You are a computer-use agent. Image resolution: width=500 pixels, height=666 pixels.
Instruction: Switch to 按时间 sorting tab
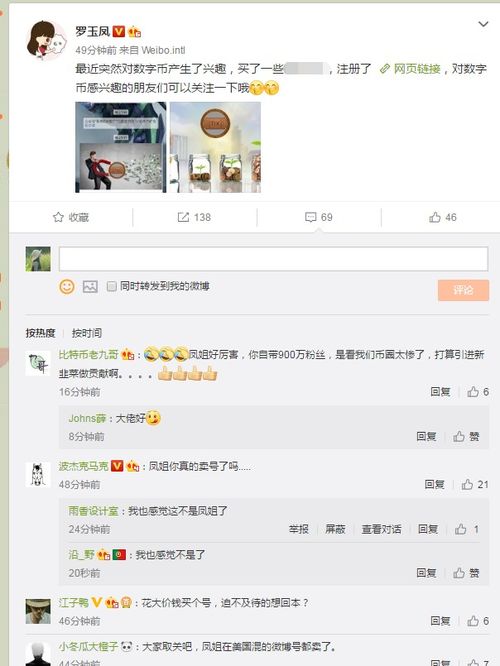pyautogui.click(x=87, y=333)
